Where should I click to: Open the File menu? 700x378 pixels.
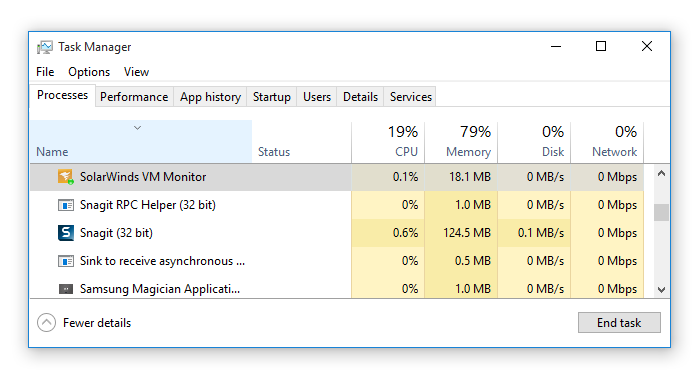[45, 72]
